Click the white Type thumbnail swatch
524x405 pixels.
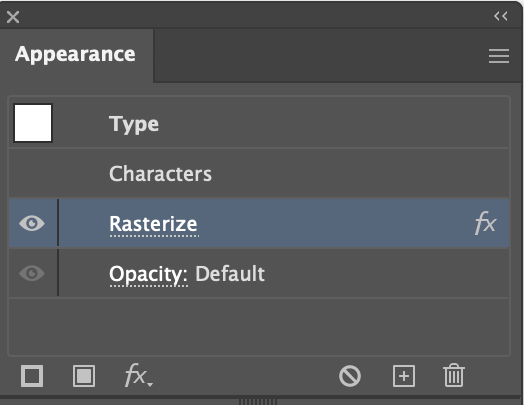click(x=33, y=123)
